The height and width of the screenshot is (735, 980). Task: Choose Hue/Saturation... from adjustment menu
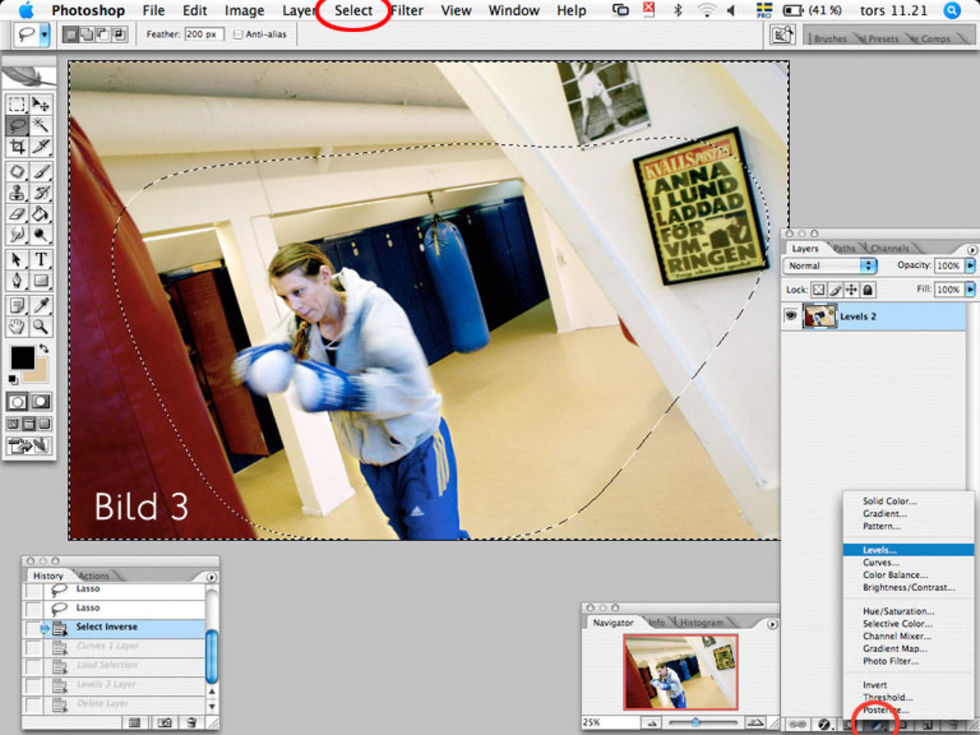908,611
